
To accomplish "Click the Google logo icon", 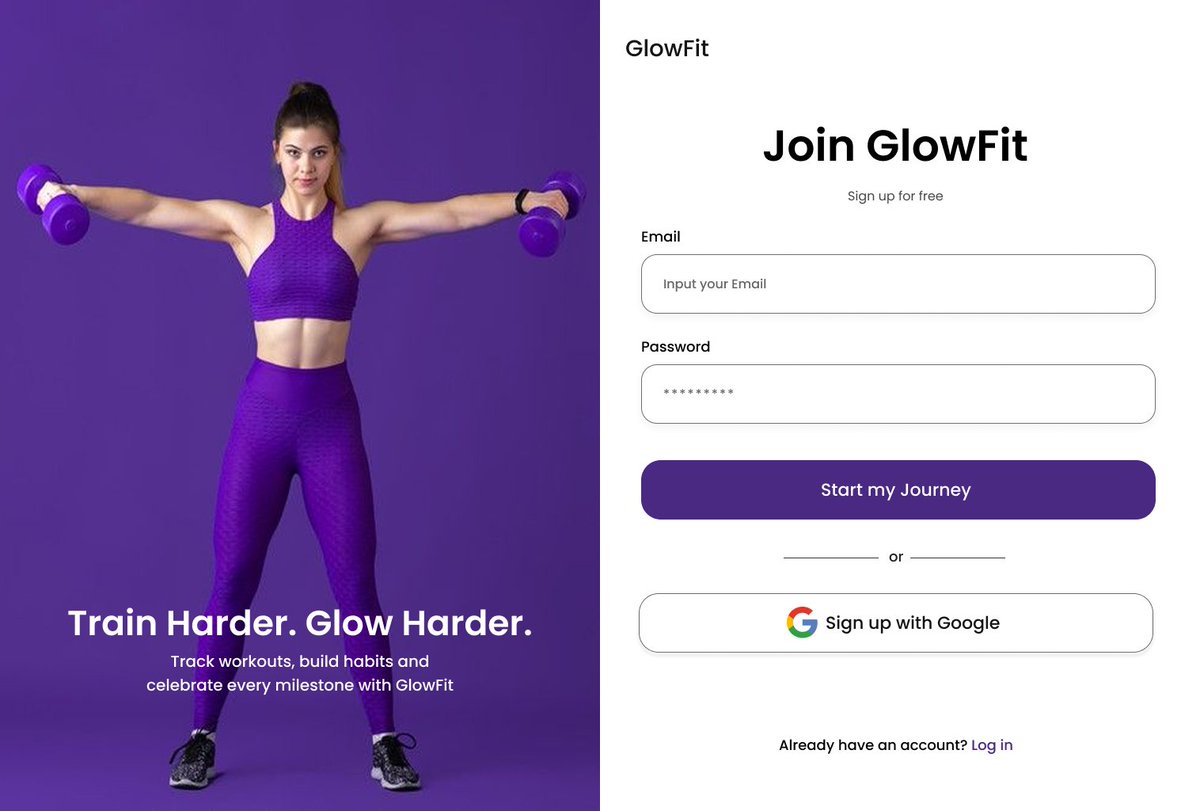I will coord(802,622).
